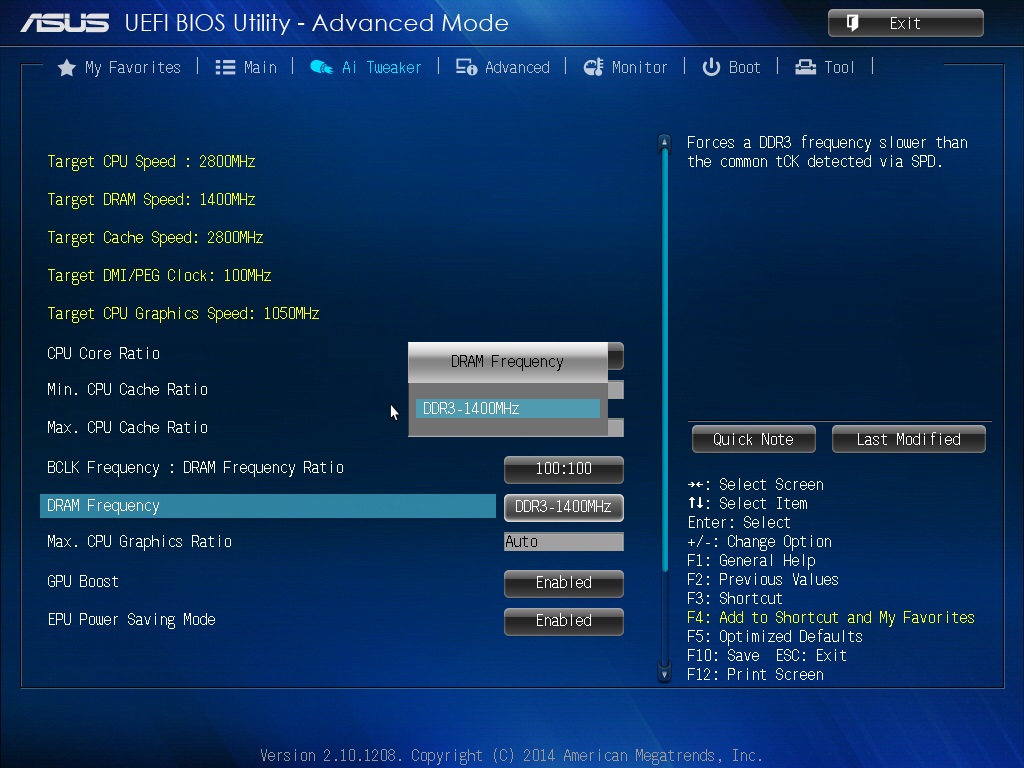Select the CPU Core Ratio setting
This screenshot has height=768, width=1024.
tap(103, 354)
